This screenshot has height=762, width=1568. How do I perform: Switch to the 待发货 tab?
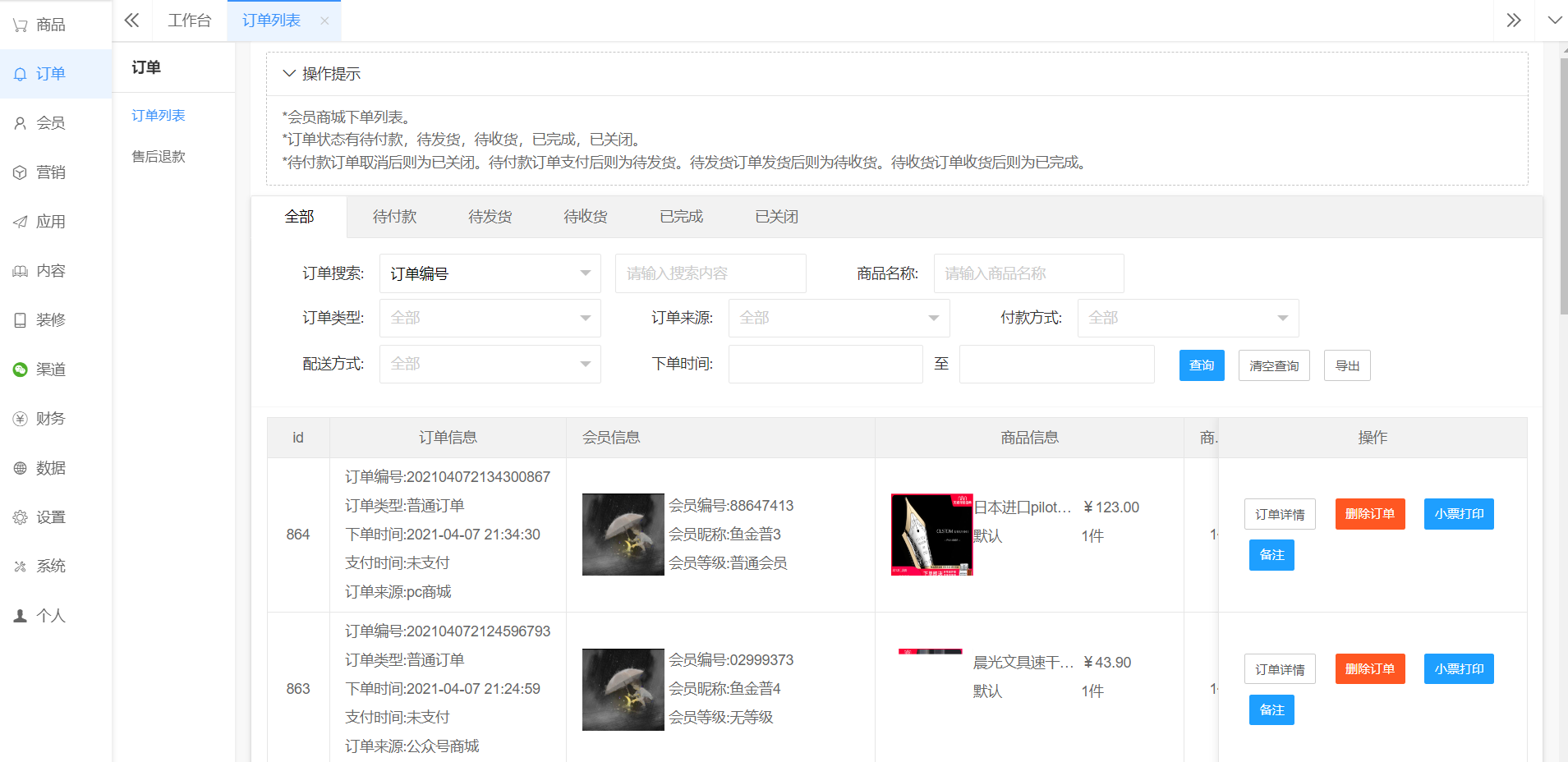490,217
